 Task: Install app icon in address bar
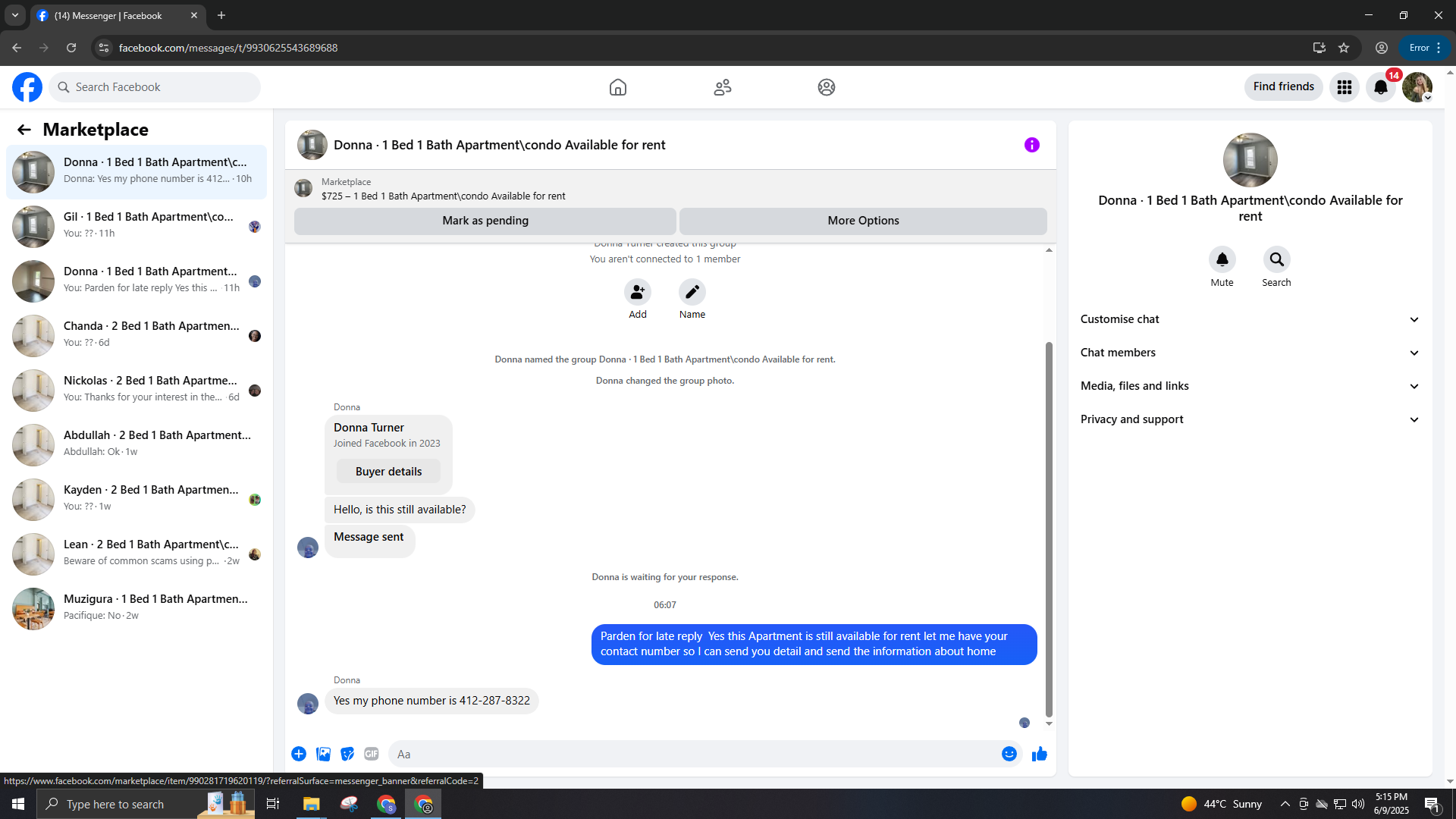1319,48
